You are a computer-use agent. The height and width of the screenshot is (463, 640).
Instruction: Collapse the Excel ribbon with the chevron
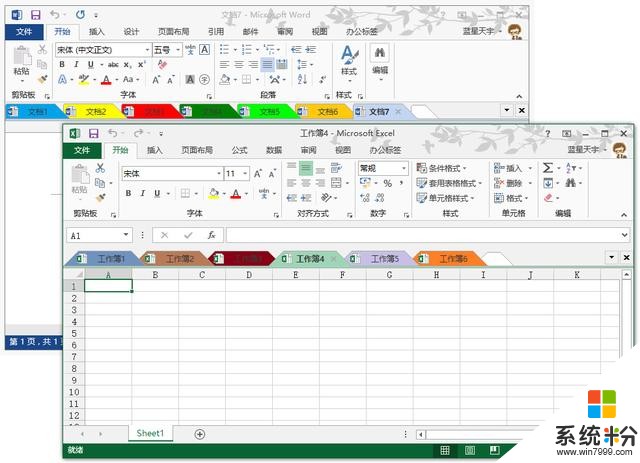(624, 214)
